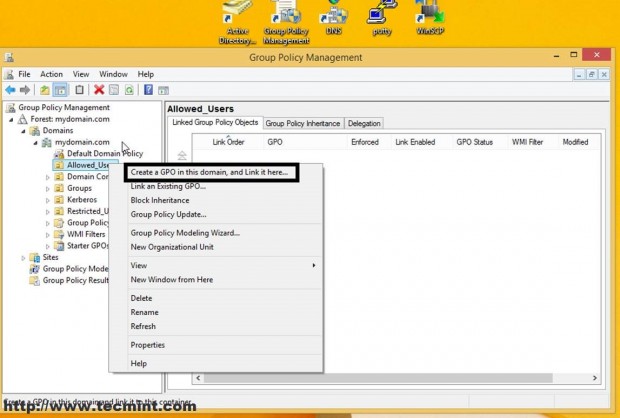The height and width of the screenshot is (418, 620).
Task: Switch to the Delegation tab
Action: pos(364,123)
